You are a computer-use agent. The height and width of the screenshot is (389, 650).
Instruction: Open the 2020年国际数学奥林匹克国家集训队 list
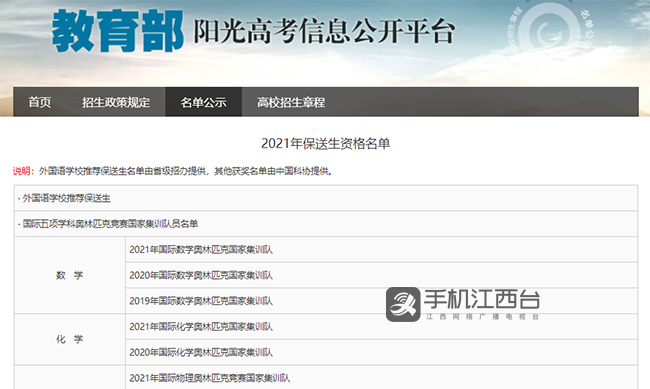click(x=201, y=275)
